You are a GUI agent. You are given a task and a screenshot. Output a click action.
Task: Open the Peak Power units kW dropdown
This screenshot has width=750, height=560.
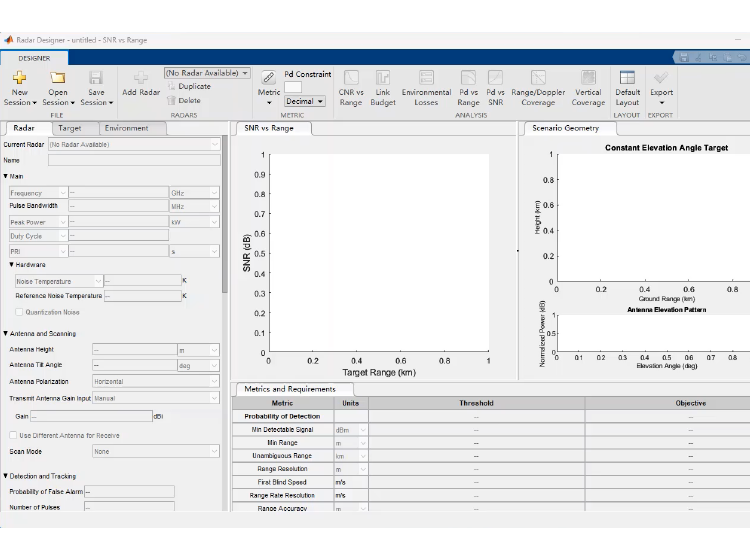[194, 222]
